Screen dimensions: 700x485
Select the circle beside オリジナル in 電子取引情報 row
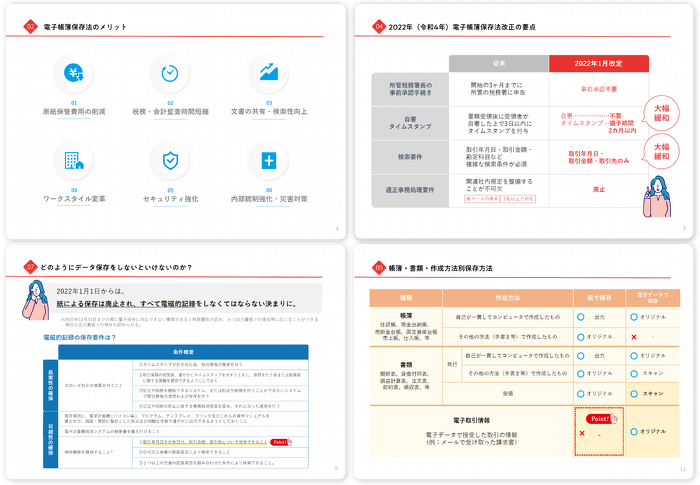click(x=634, y=431)
